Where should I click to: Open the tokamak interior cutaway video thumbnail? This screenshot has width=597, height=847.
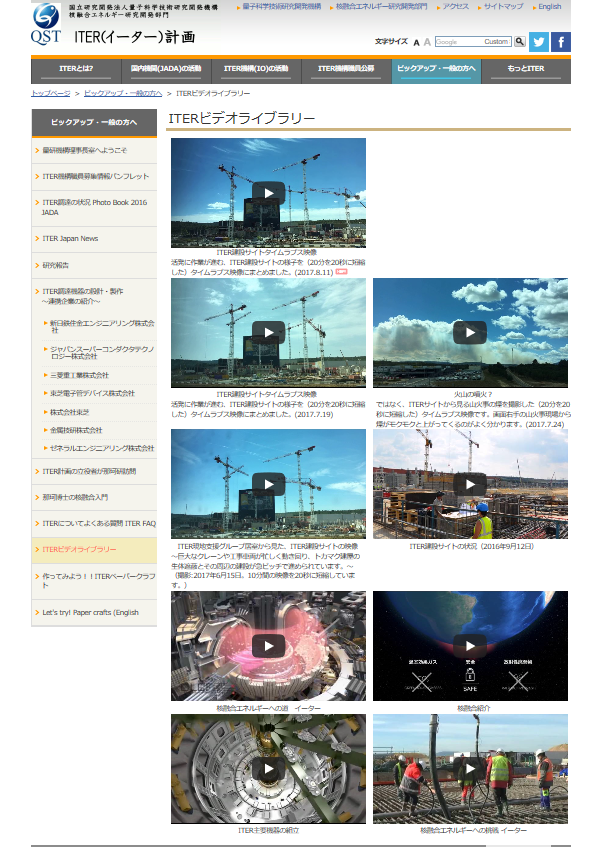click(269, 769)
